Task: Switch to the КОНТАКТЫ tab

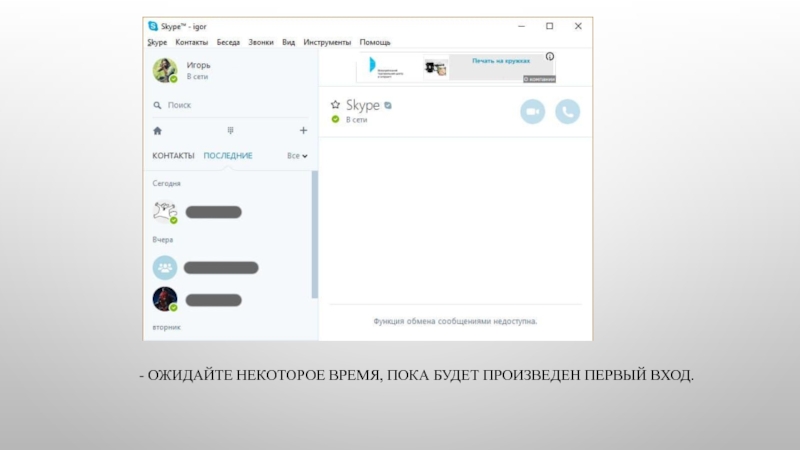Action: coord(173,156)
